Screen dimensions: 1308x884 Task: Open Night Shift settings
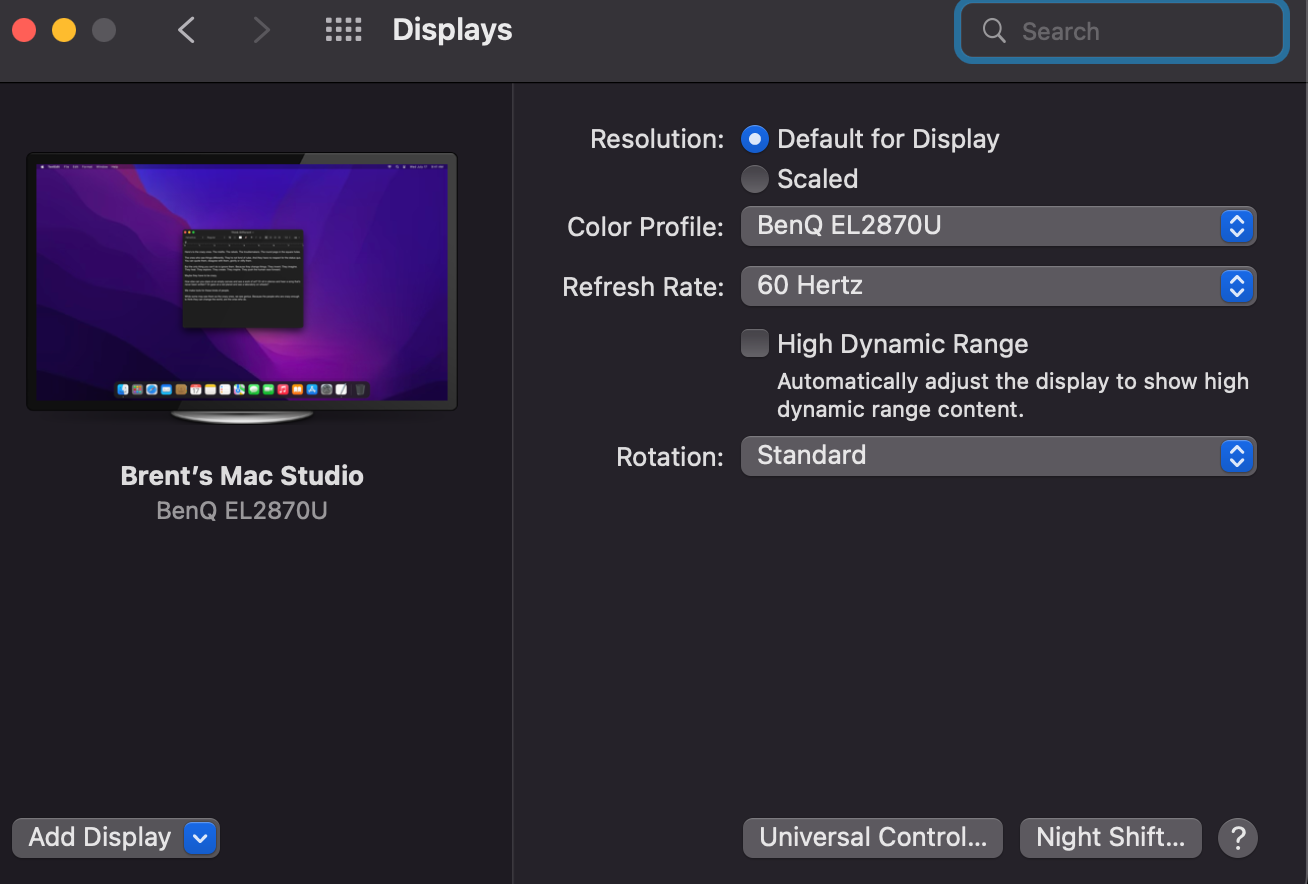pos(1110,837)
